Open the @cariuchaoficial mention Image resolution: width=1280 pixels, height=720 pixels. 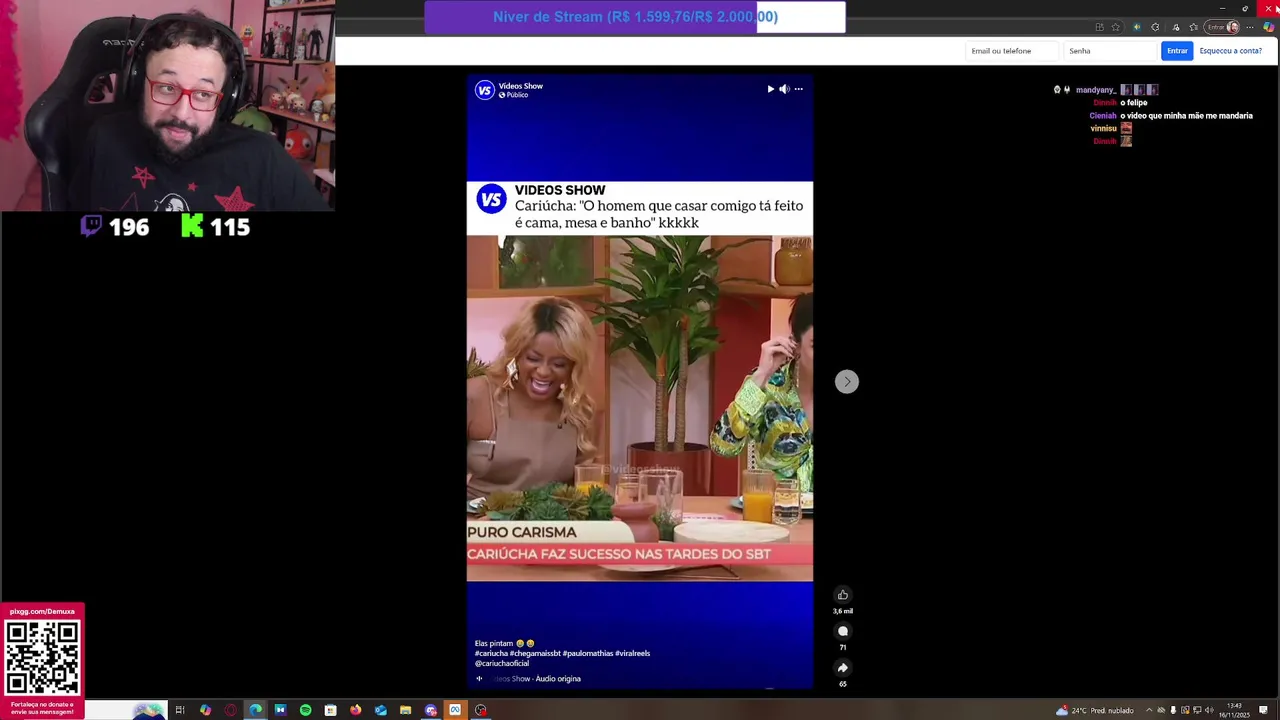[502, 663]
